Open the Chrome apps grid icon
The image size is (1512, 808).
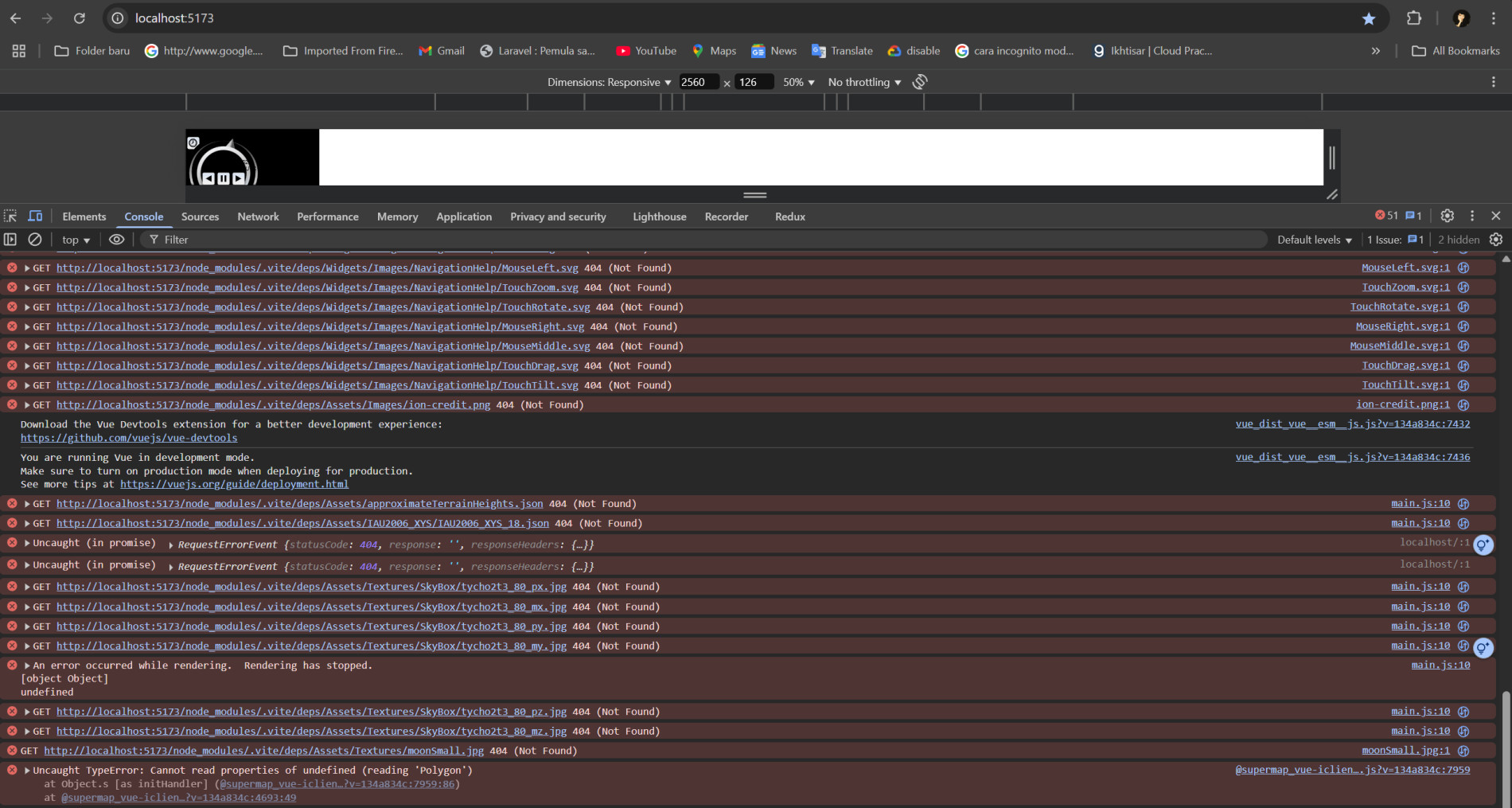click(19, 51)
